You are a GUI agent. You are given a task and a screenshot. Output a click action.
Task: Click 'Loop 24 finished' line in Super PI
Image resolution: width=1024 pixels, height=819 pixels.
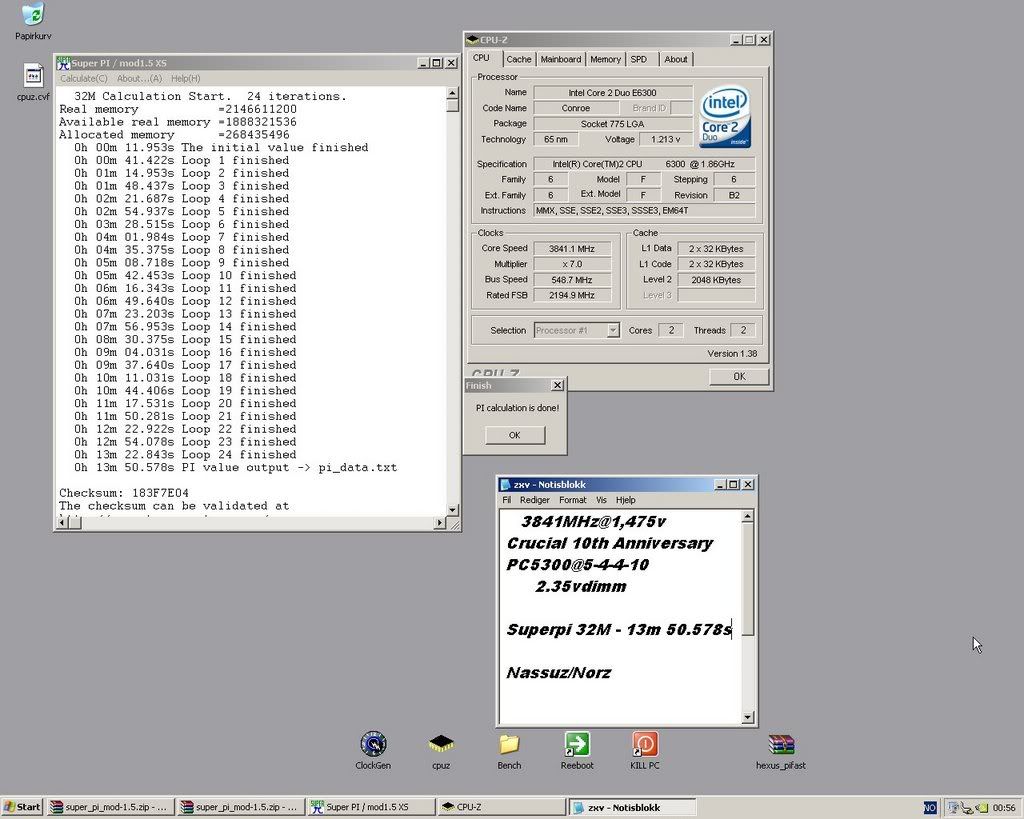pyautogui.click(x=185, y=455)
